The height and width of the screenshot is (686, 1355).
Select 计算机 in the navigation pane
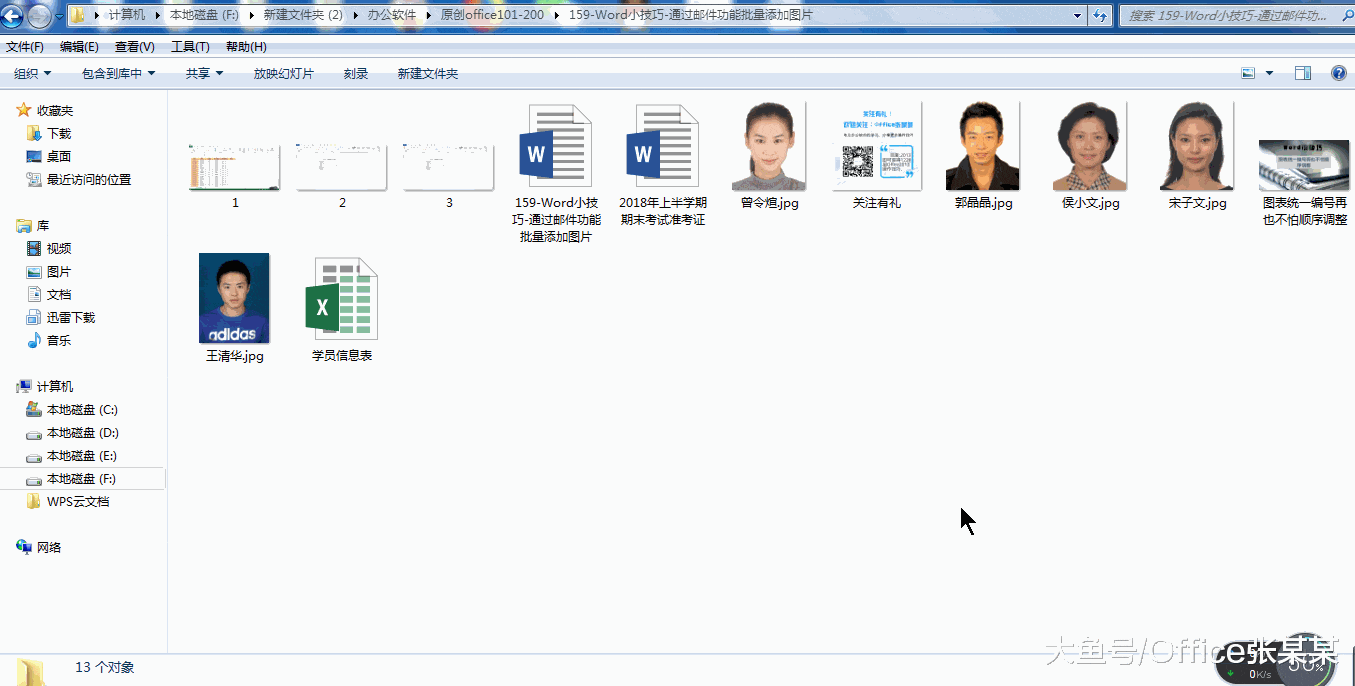click(x=55, y=386)
